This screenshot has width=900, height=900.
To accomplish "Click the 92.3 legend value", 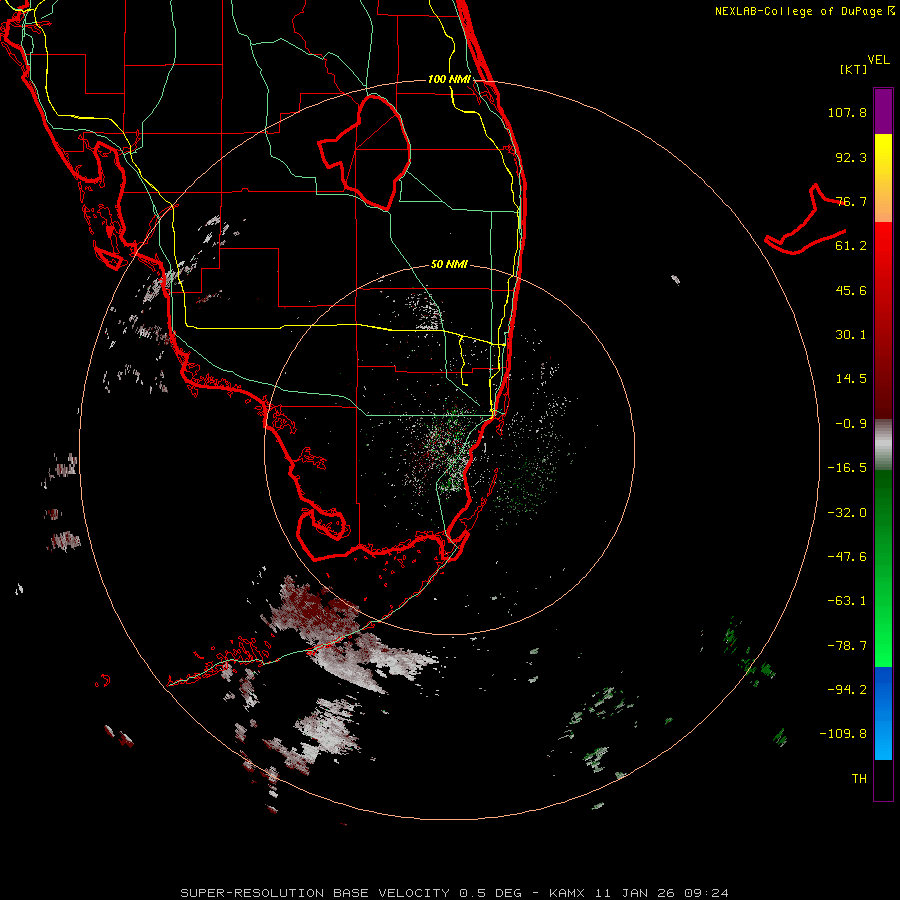I will [x=851, y=157].
